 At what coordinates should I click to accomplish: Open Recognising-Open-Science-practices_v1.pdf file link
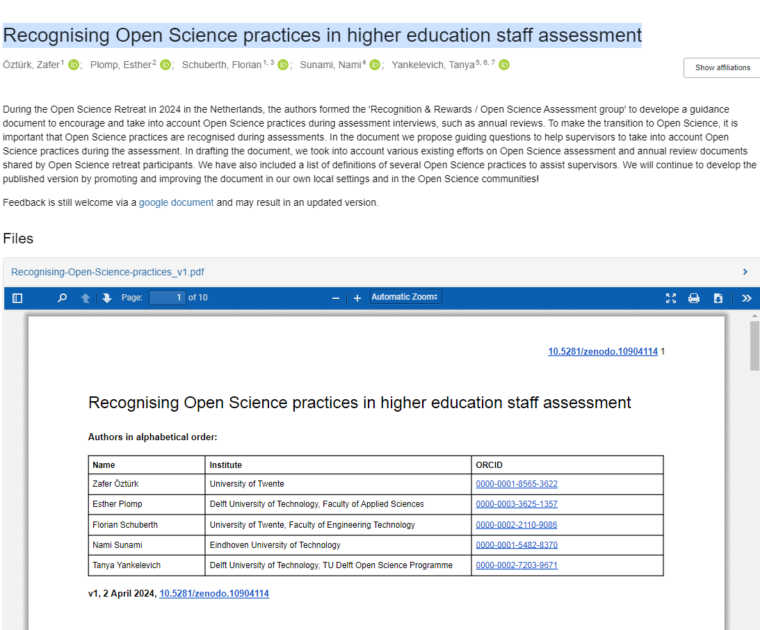108,271
